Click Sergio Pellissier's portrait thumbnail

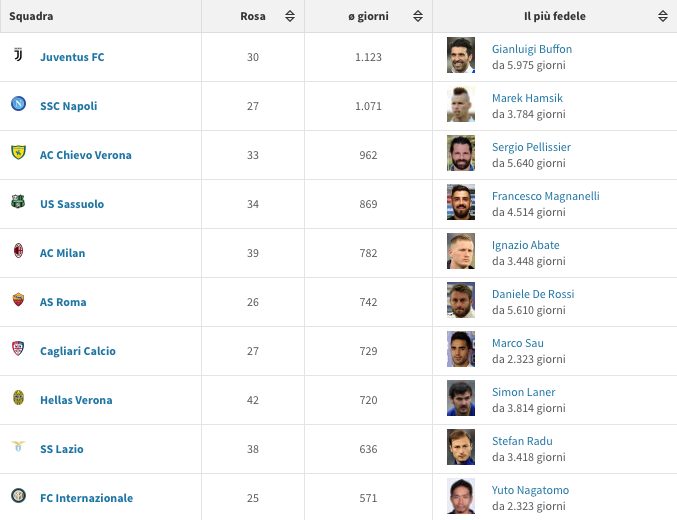coord(461,154)
